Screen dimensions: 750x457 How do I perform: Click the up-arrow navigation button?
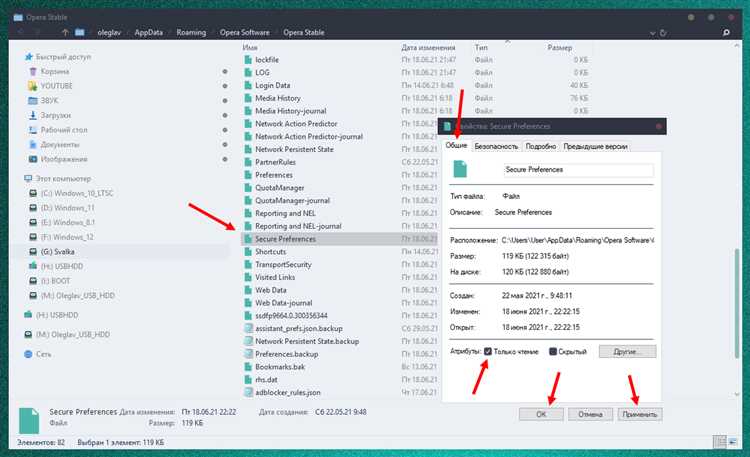pos(65,33)
